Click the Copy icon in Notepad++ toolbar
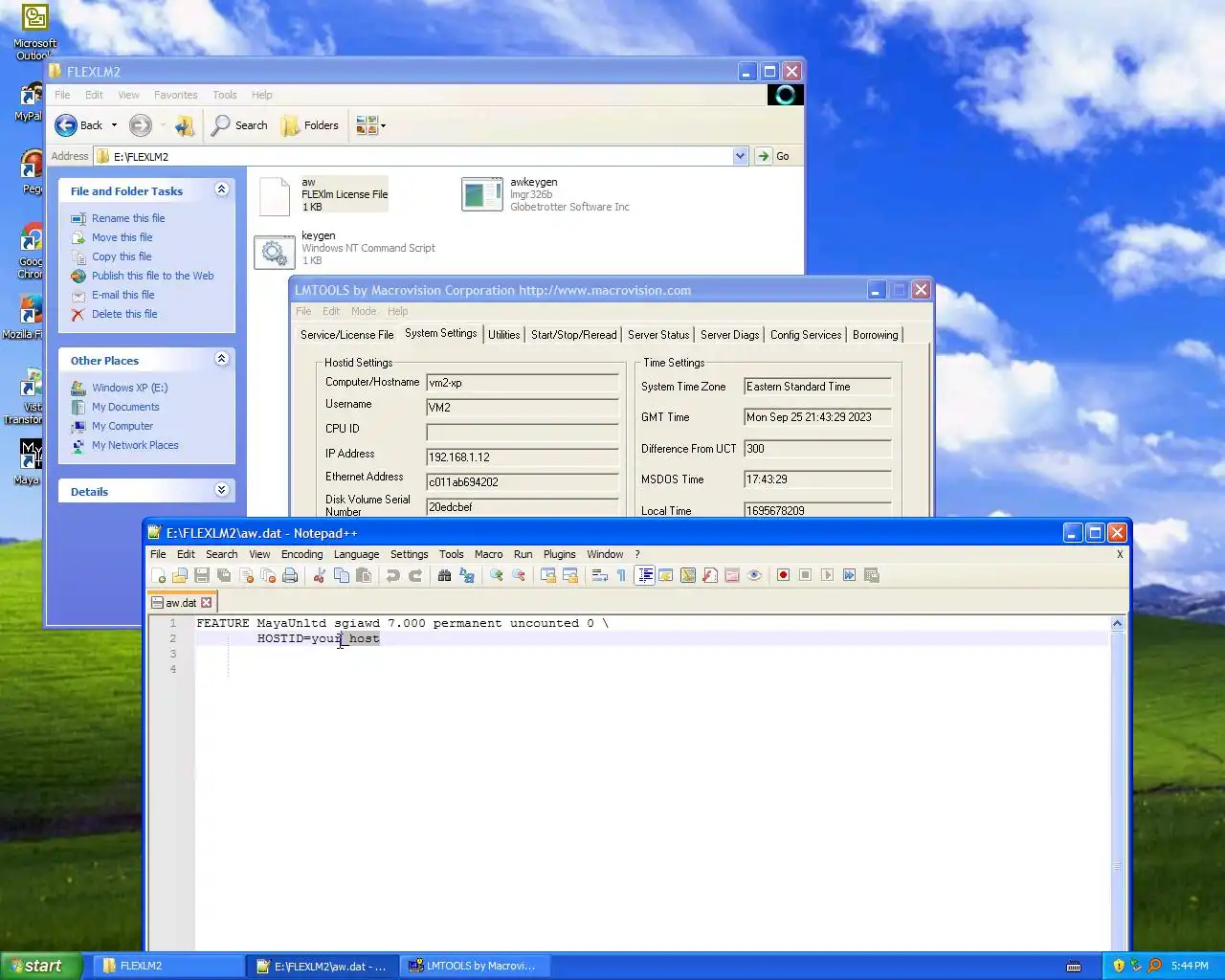Viewport: 1225px width, 980px height. [x=342, y=575]
